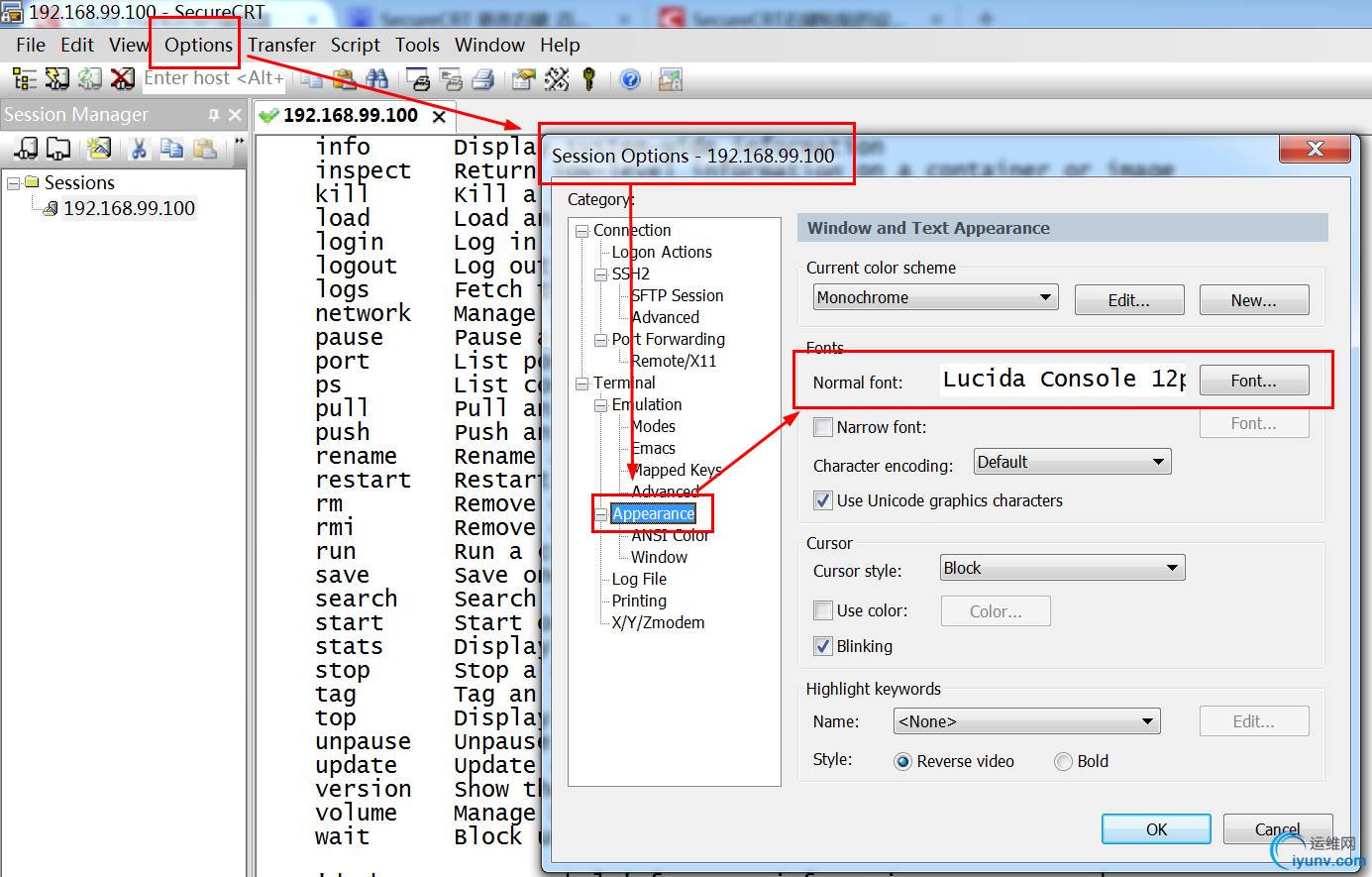Select the SFTP Session category

678,295
